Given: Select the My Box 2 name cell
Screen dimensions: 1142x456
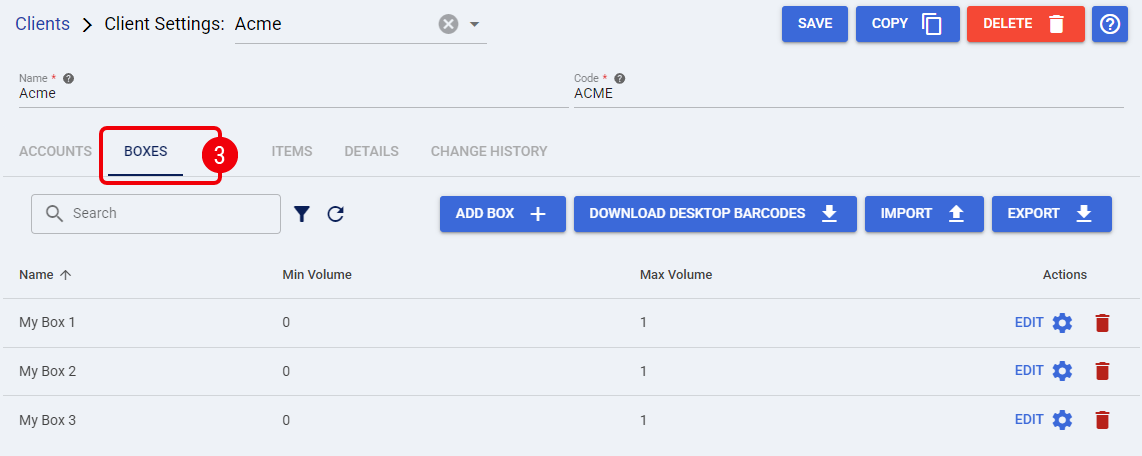Looking at the screenshot, I should click(47, 371).
